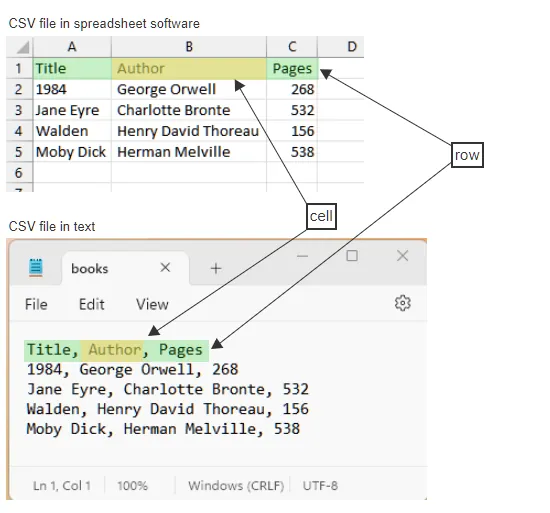Minimize the Notepad window
Screen dimensions: 550x513
pos(302,256)
